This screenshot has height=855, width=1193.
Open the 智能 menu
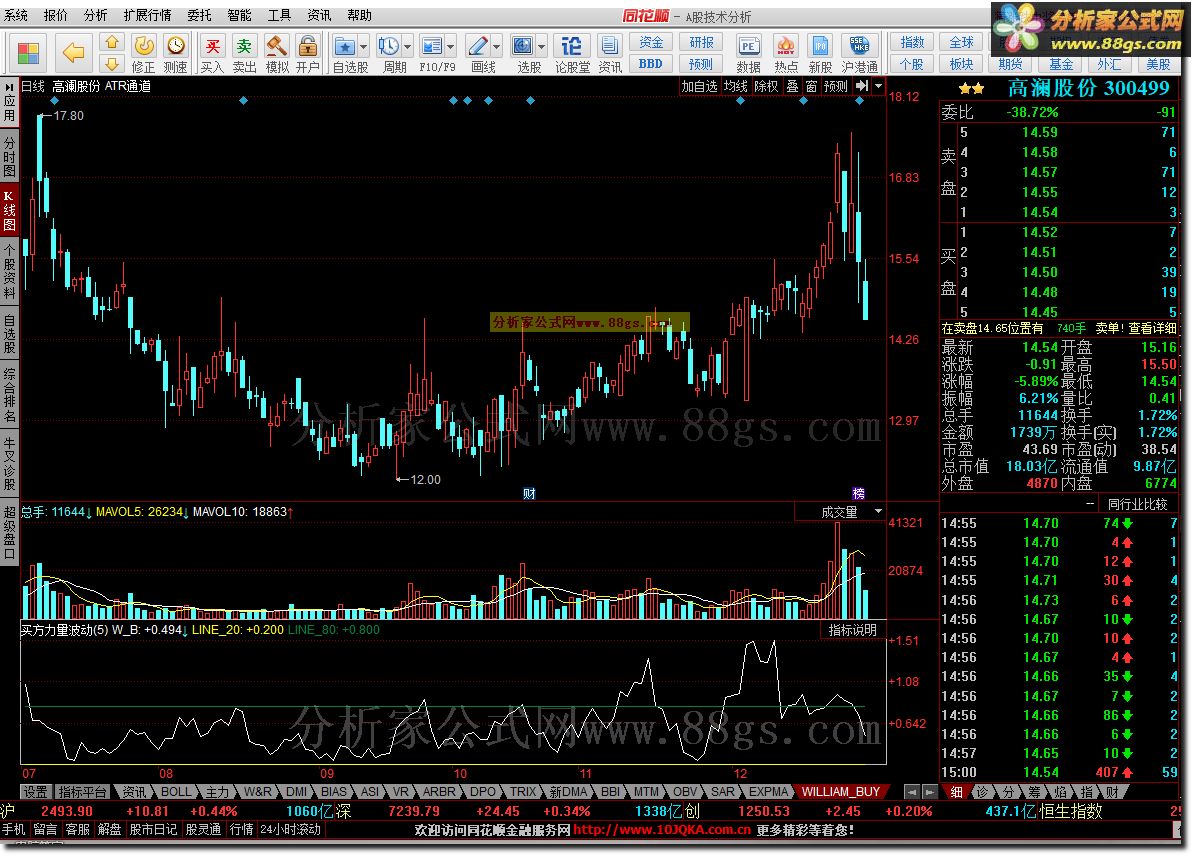(240, 15)
